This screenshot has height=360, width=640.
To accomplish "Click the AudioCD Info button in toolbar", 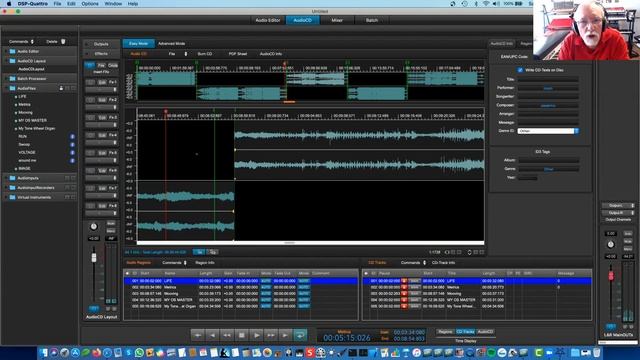I will [271, 54].
